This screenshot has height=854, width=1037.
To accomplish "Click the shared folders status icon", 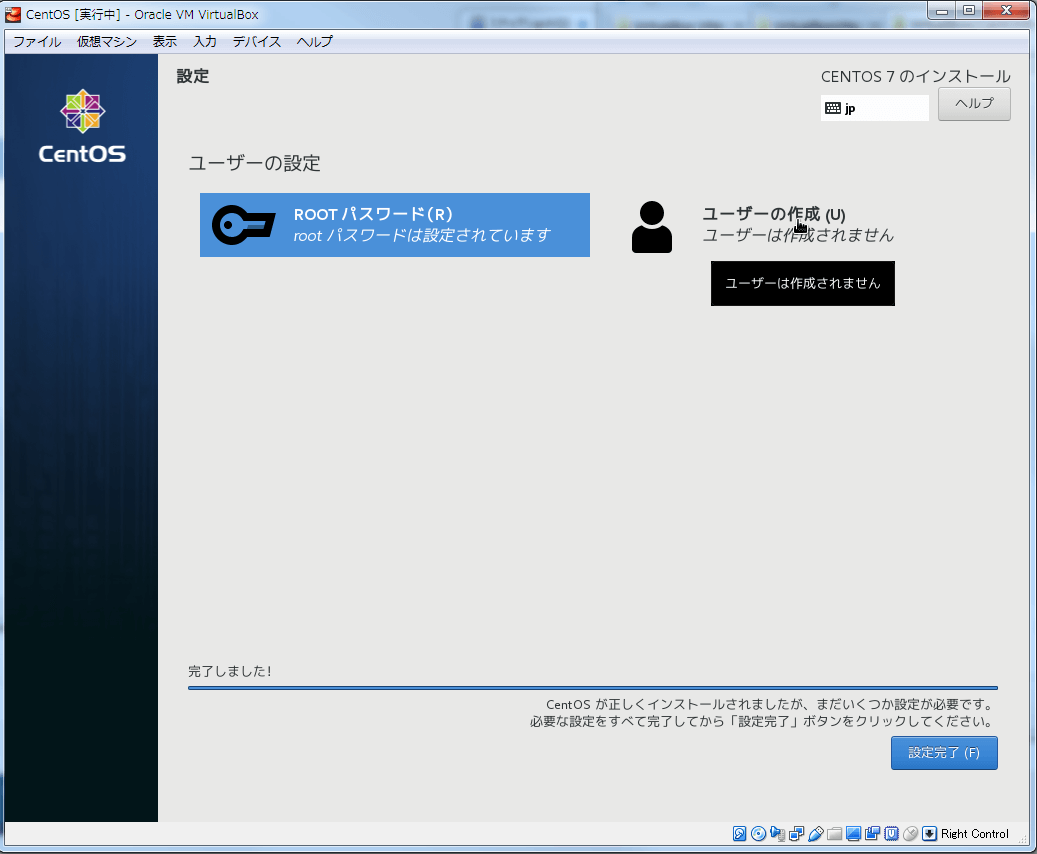I will 833,833.
